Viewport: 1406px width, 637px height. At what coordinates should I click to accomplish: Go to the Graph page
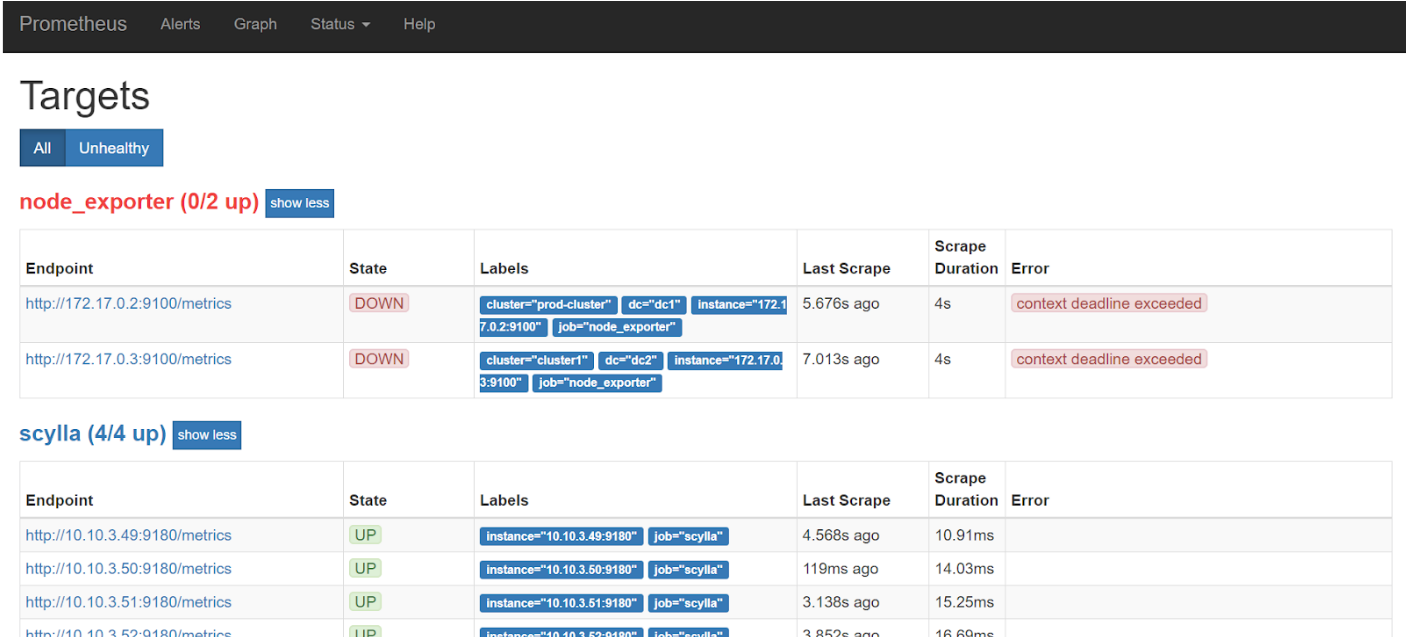pos(255,24)
